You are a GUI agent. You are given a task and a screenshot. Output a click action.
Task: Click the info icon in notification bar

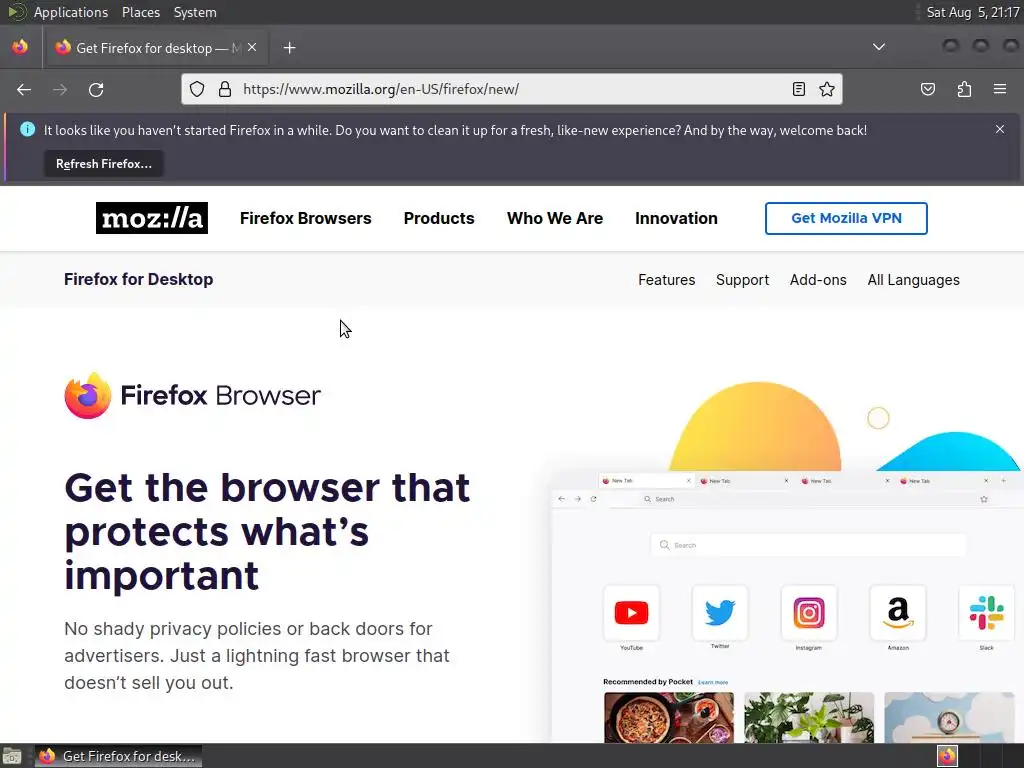[x=27, y=129]
